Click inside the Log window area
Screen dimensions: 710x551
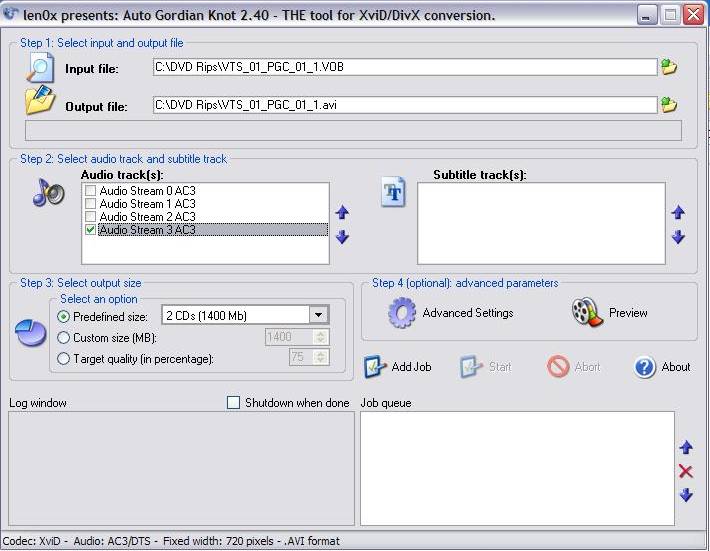pos(181,469)
